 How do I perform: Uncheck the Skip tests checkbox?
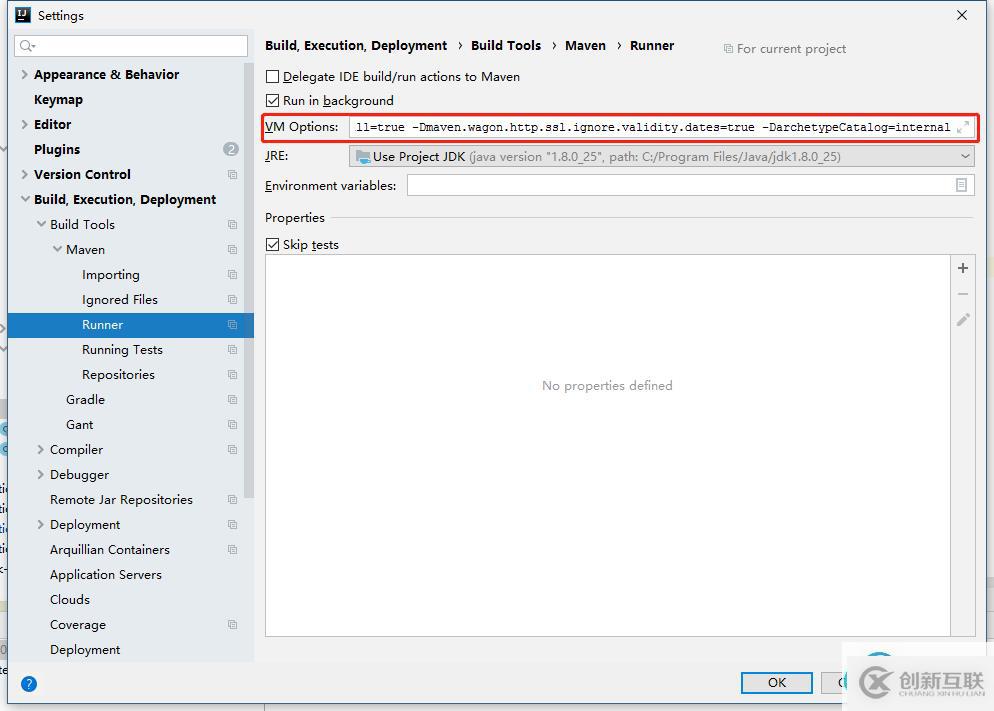point(273,245)
